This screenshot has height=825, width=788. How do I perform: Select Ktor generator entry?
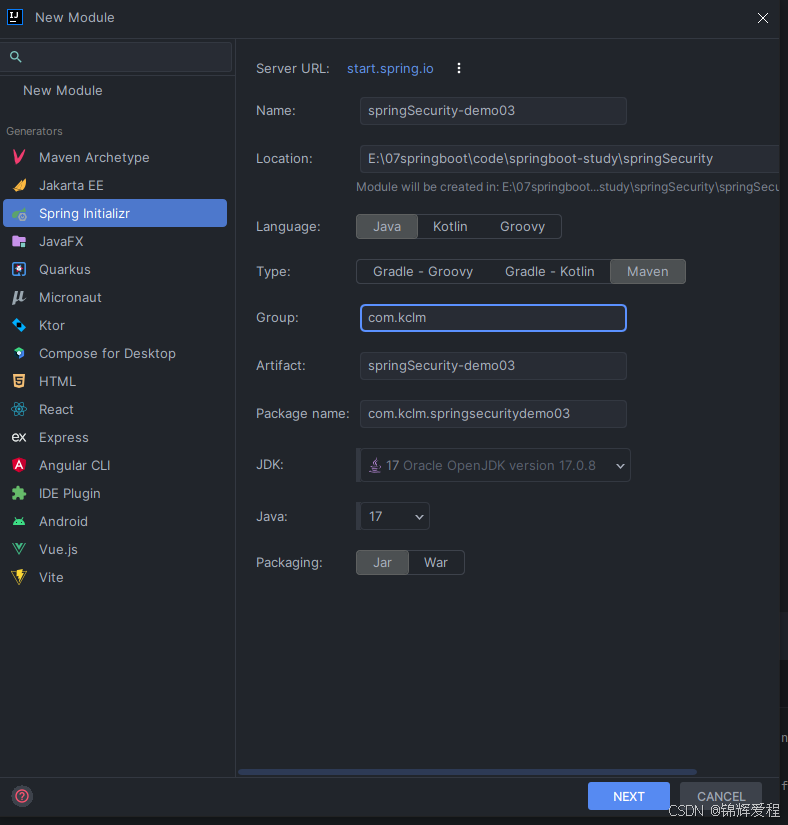point(115,325)
